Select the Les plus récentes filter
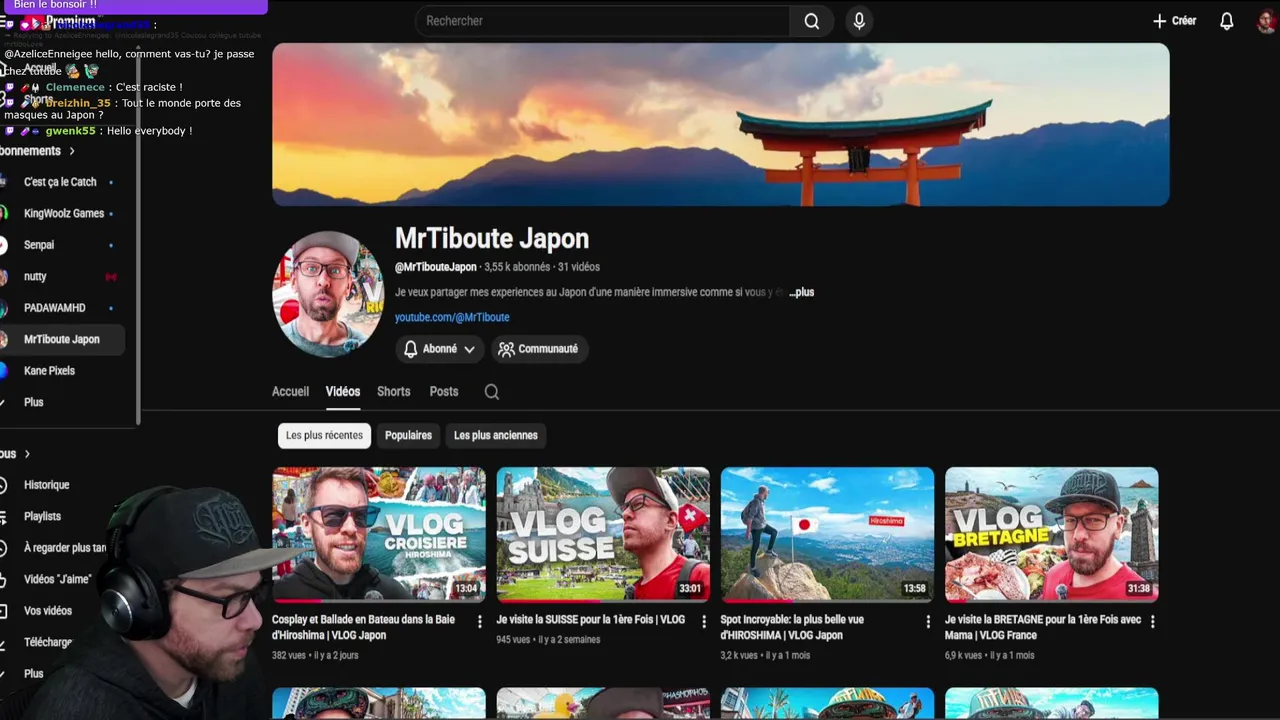Image resolution: width=1280 pixels, height=720 pixels. coord(324,435)
